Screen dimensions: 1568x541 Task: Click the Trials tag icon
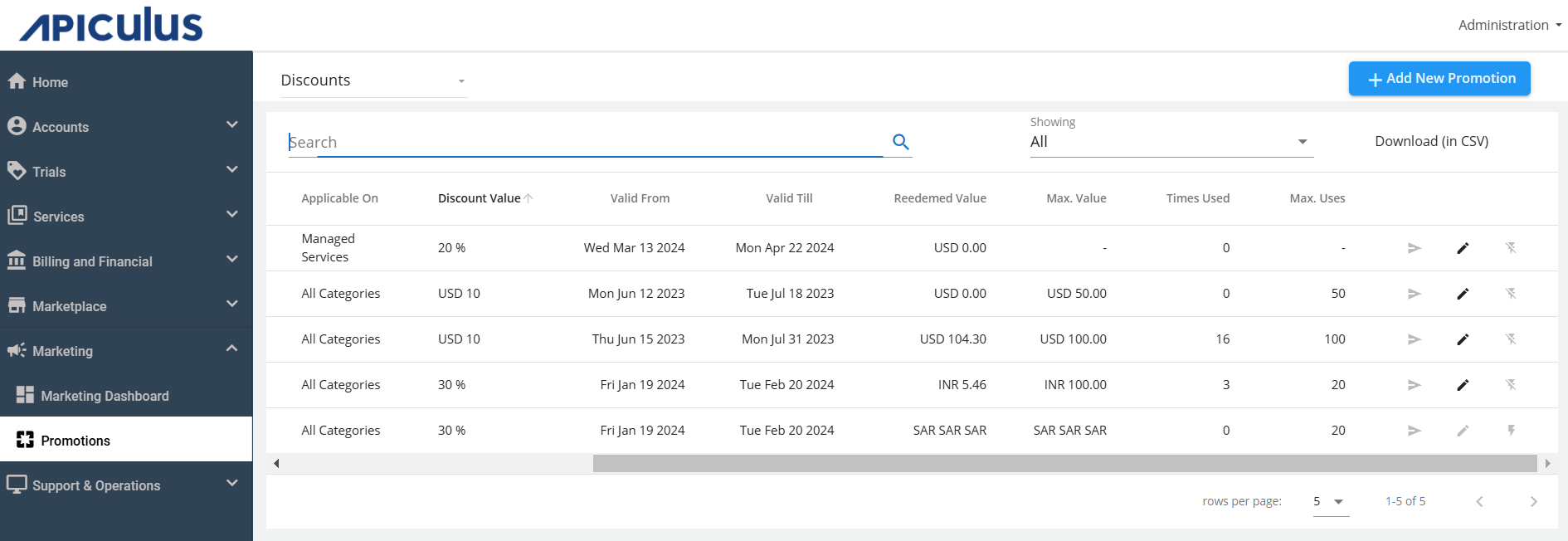click(x=17, y=171)
